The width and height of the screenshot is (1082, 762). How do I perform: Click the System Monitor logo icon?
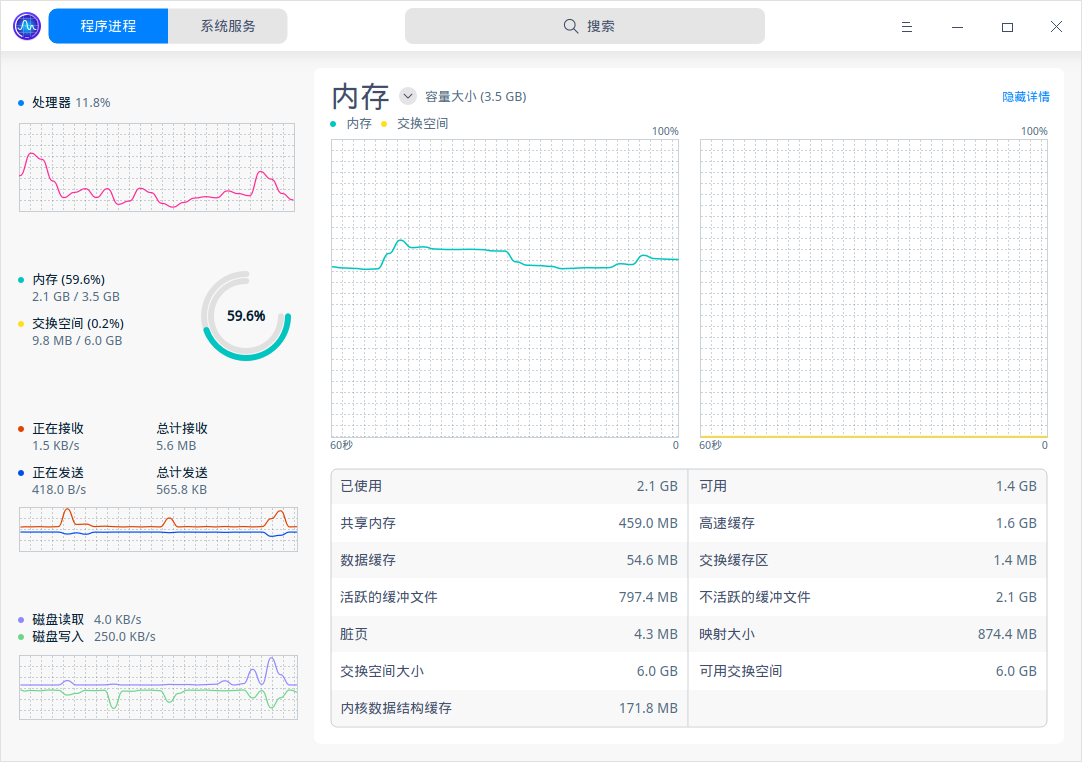(25, 25)
